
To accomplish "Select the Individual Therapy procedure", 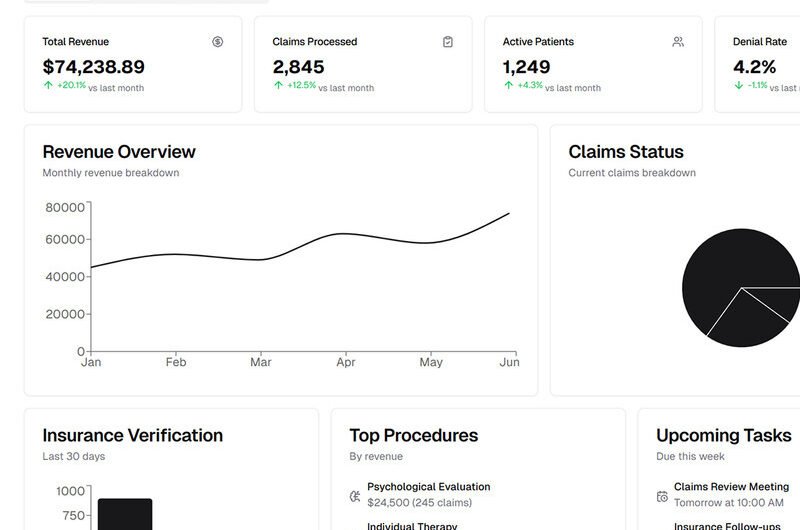I will coord(412,526).
